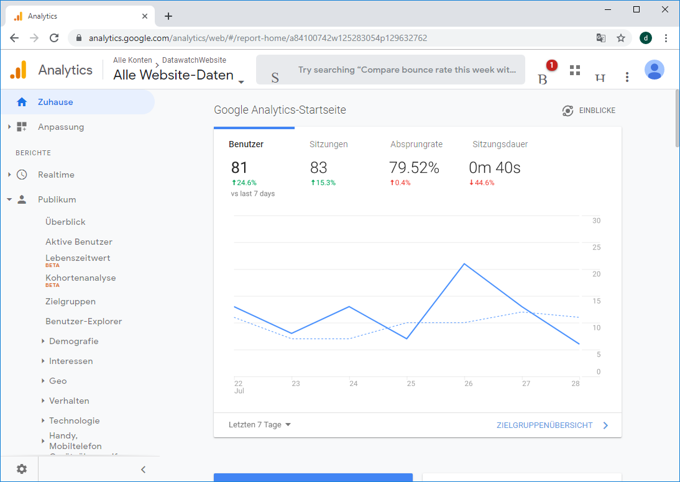Open the Google apps grid icon

click(x=575, y=71)
